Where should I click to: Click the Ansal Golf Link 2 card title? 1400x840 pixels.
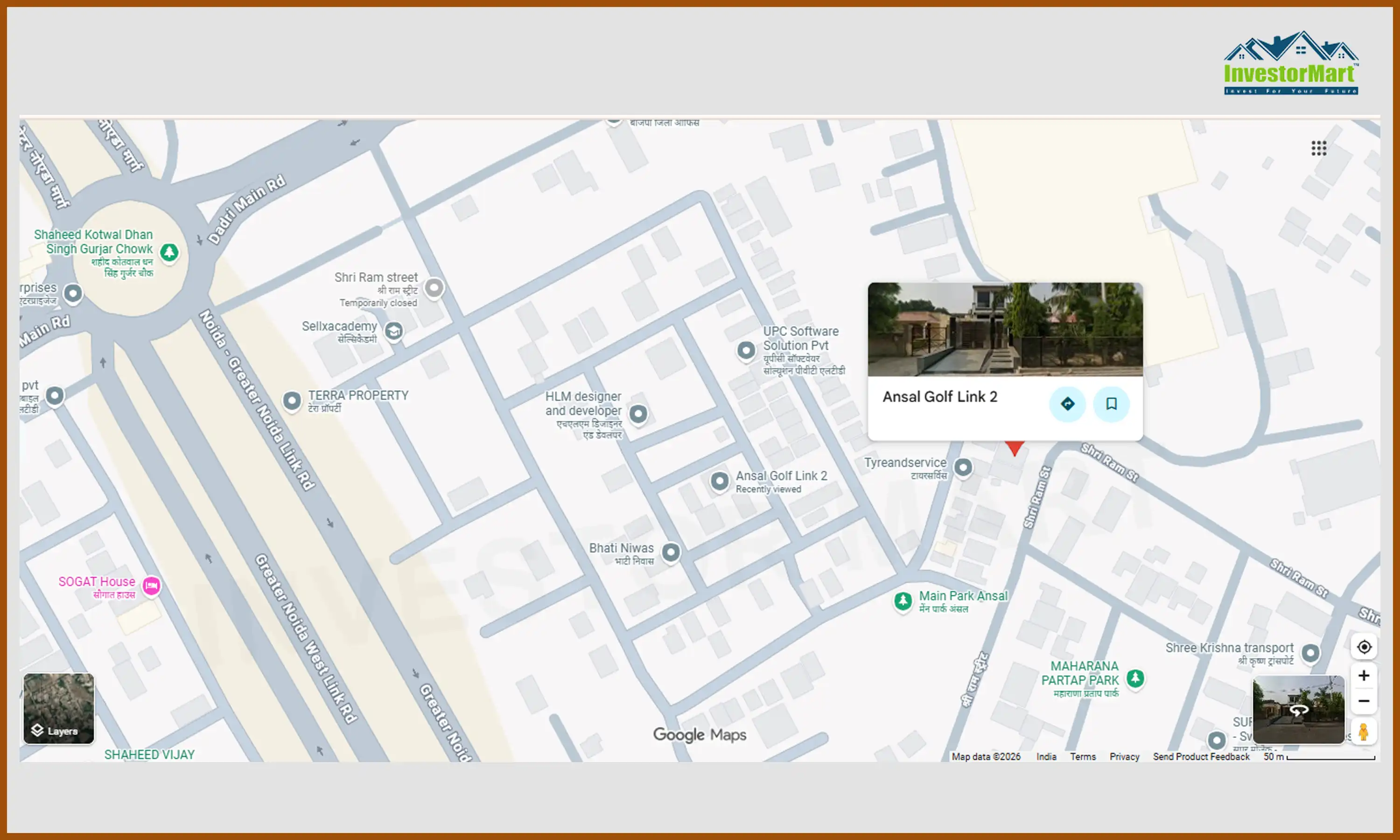[939, 397]
